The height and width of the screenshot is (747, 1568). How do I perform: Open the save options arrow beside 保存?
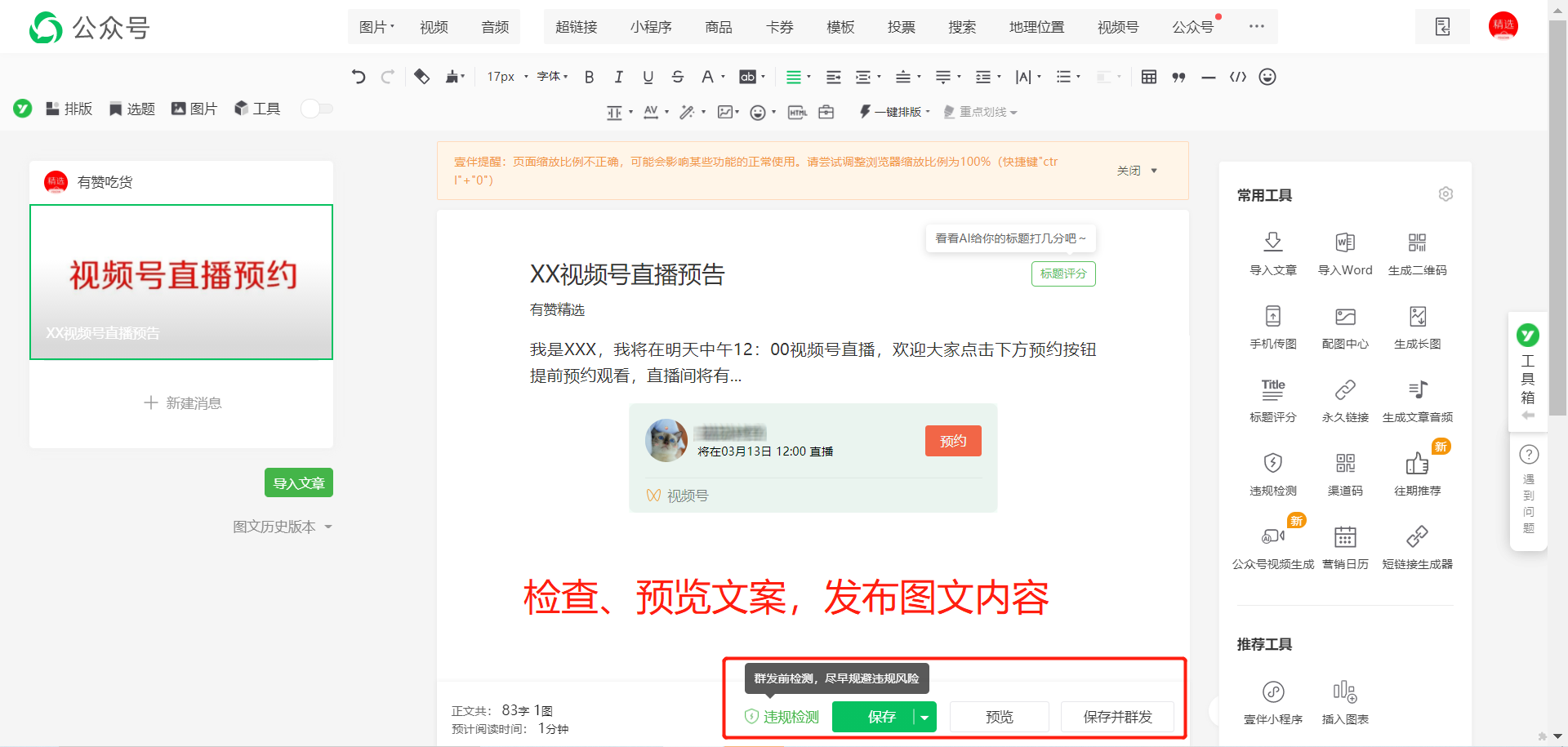coord(924,717)
